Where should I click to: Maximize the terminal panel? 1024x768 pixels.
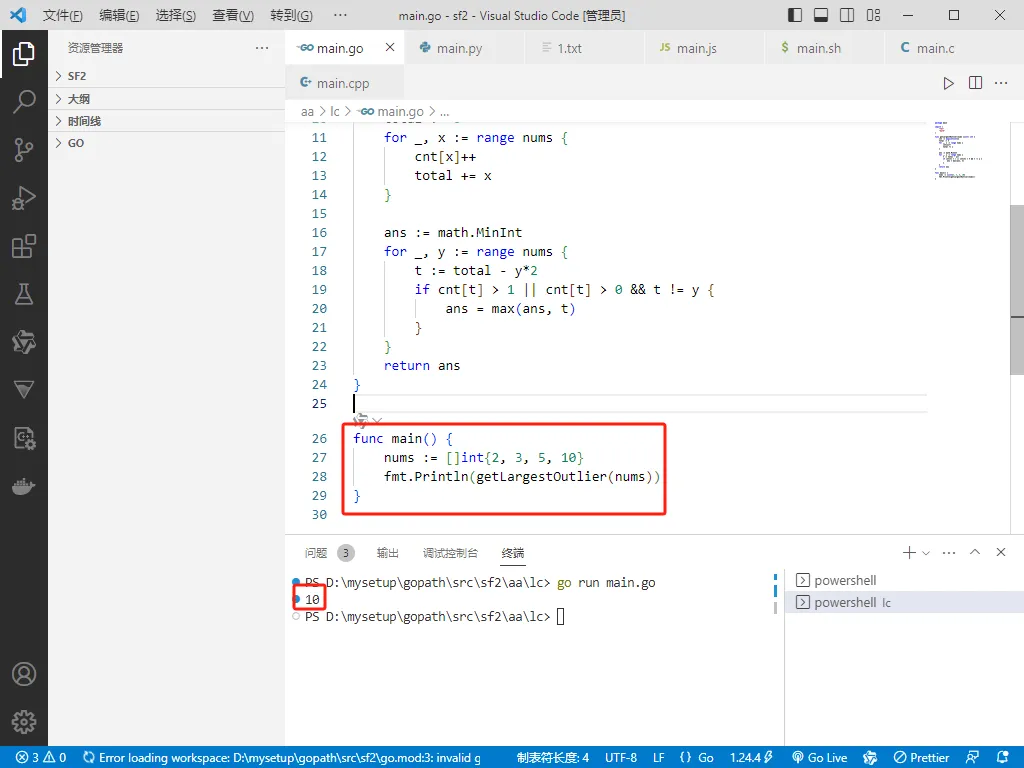975,552
